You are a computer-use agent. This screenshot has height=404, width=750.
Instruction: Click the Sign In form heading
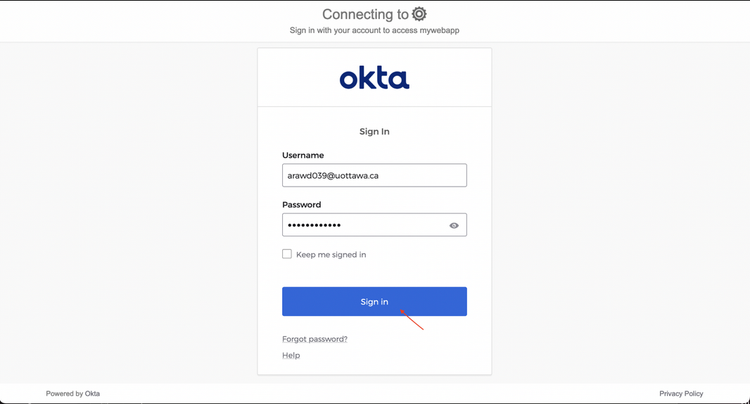click(x=374, y=131)
